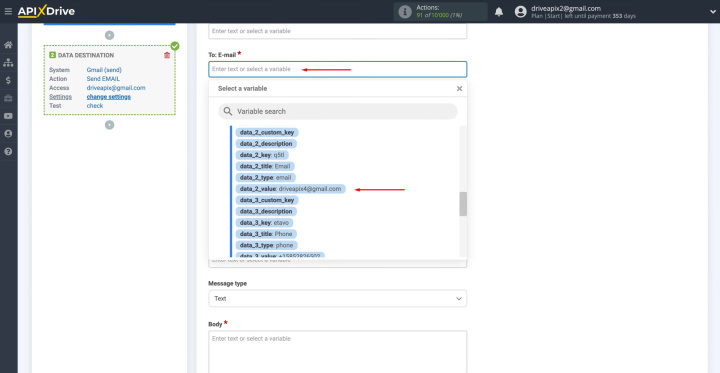Click the DATA DESTINATION title
The width and height of the screenshot is (720, 373).
point(86,55)
